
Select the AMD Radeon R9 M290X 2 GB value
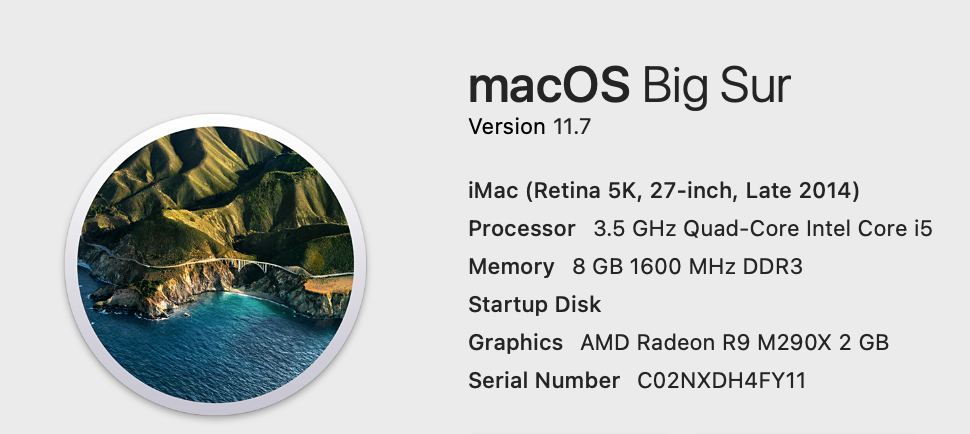734,342
